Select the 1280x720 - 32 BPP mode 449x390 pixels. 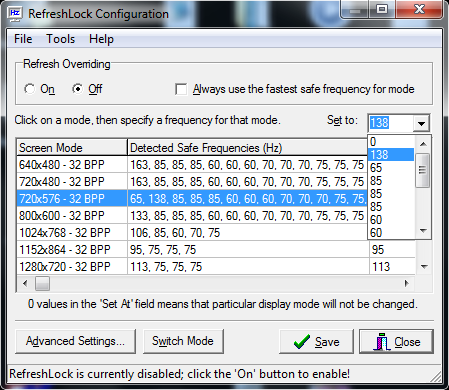(72, 267)
